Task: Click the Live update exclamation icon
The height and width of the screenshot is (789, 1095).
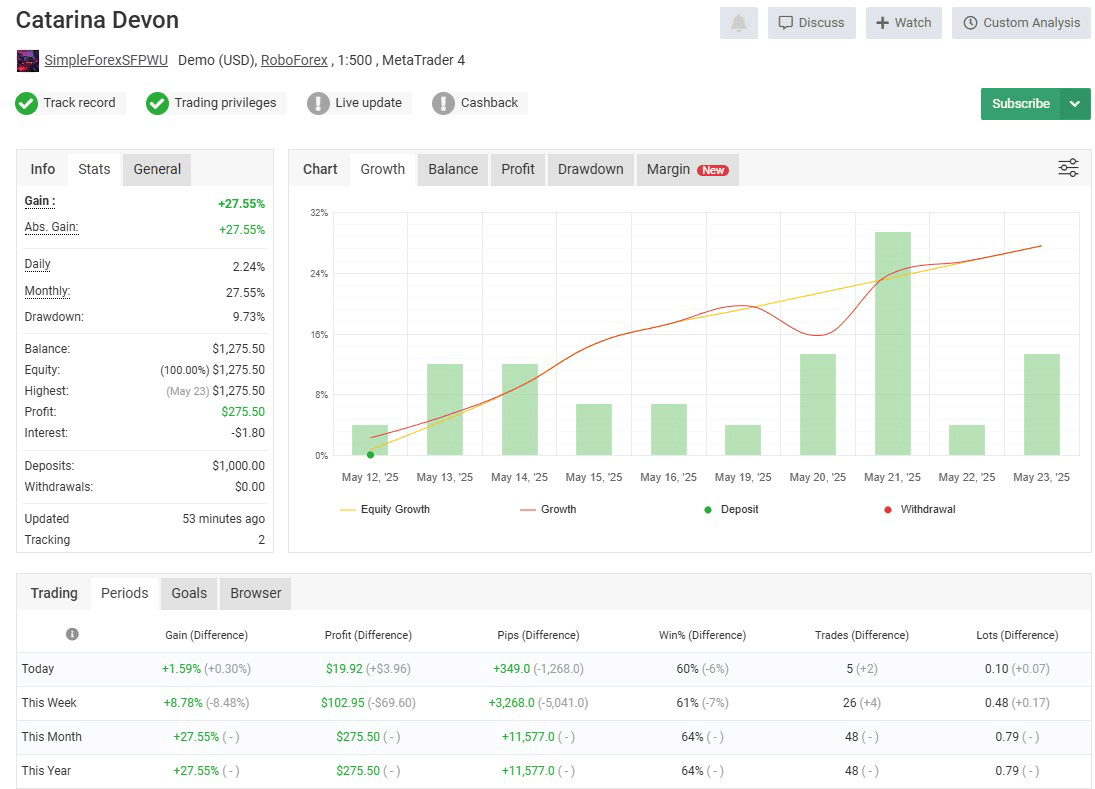Action: (318, 103)
